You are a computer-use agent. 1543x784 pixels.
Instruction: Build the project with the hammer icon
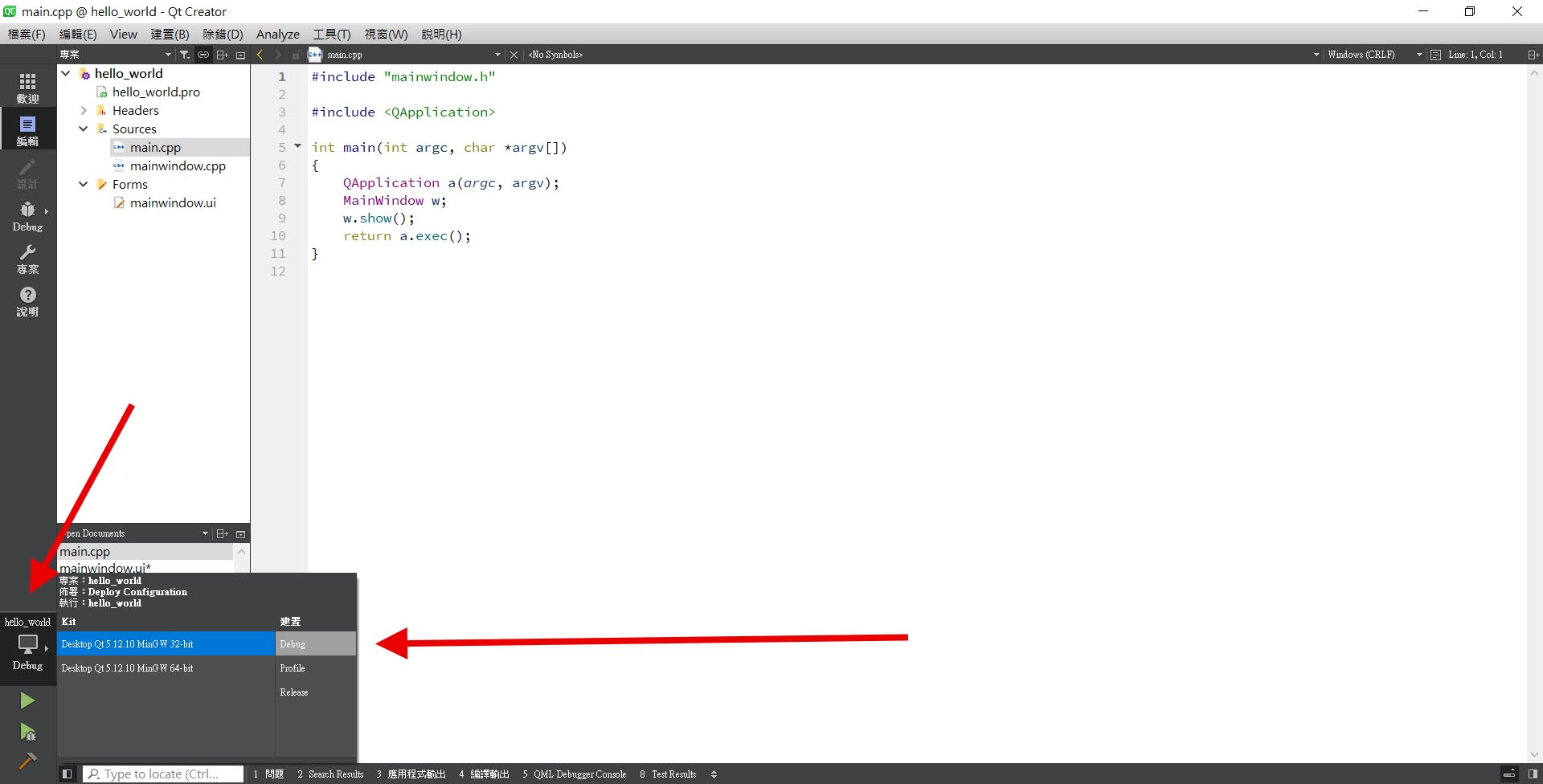(27, 761)
